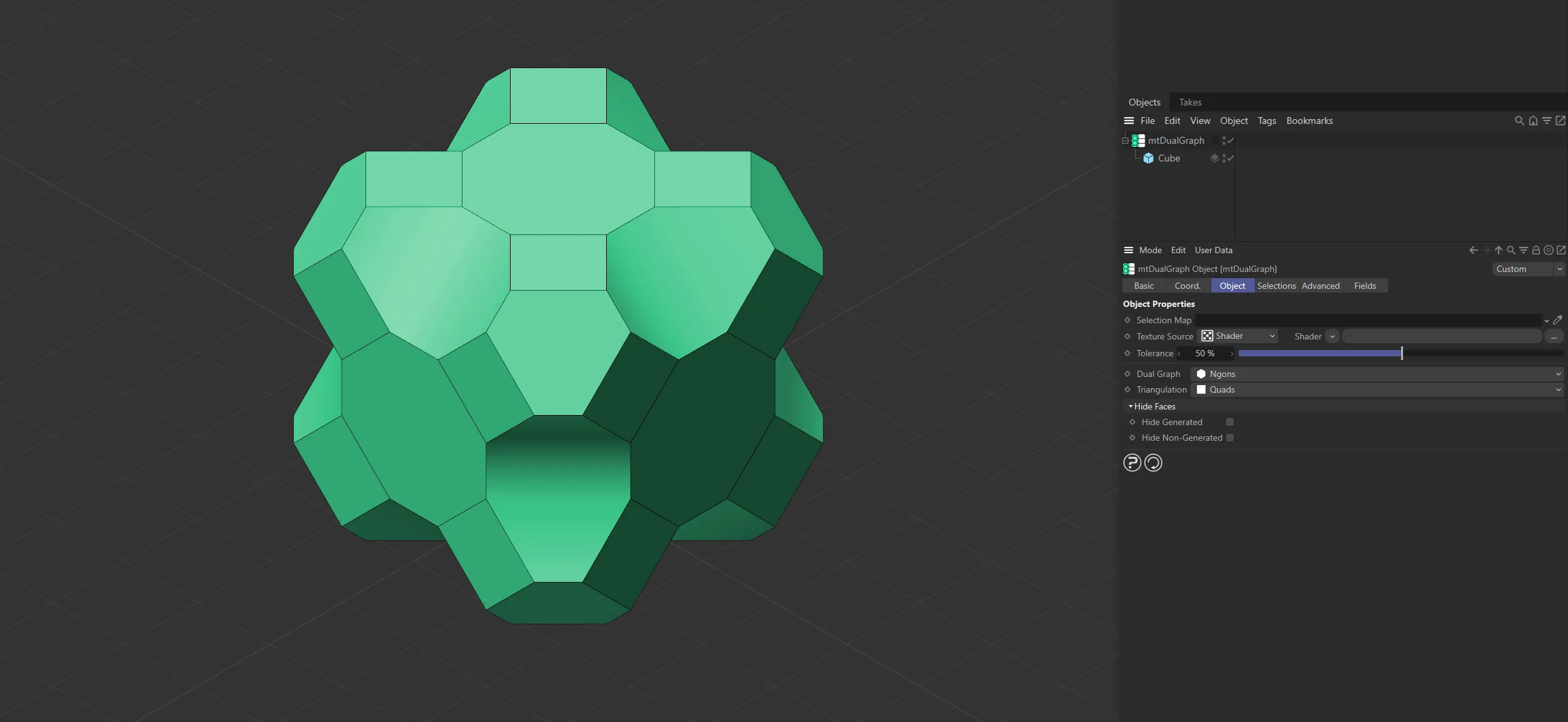Click the lock icon in the Attribute Manager
This screenshot has width=1568, height=722.
pyautogui.click(x=1537, y=250)
